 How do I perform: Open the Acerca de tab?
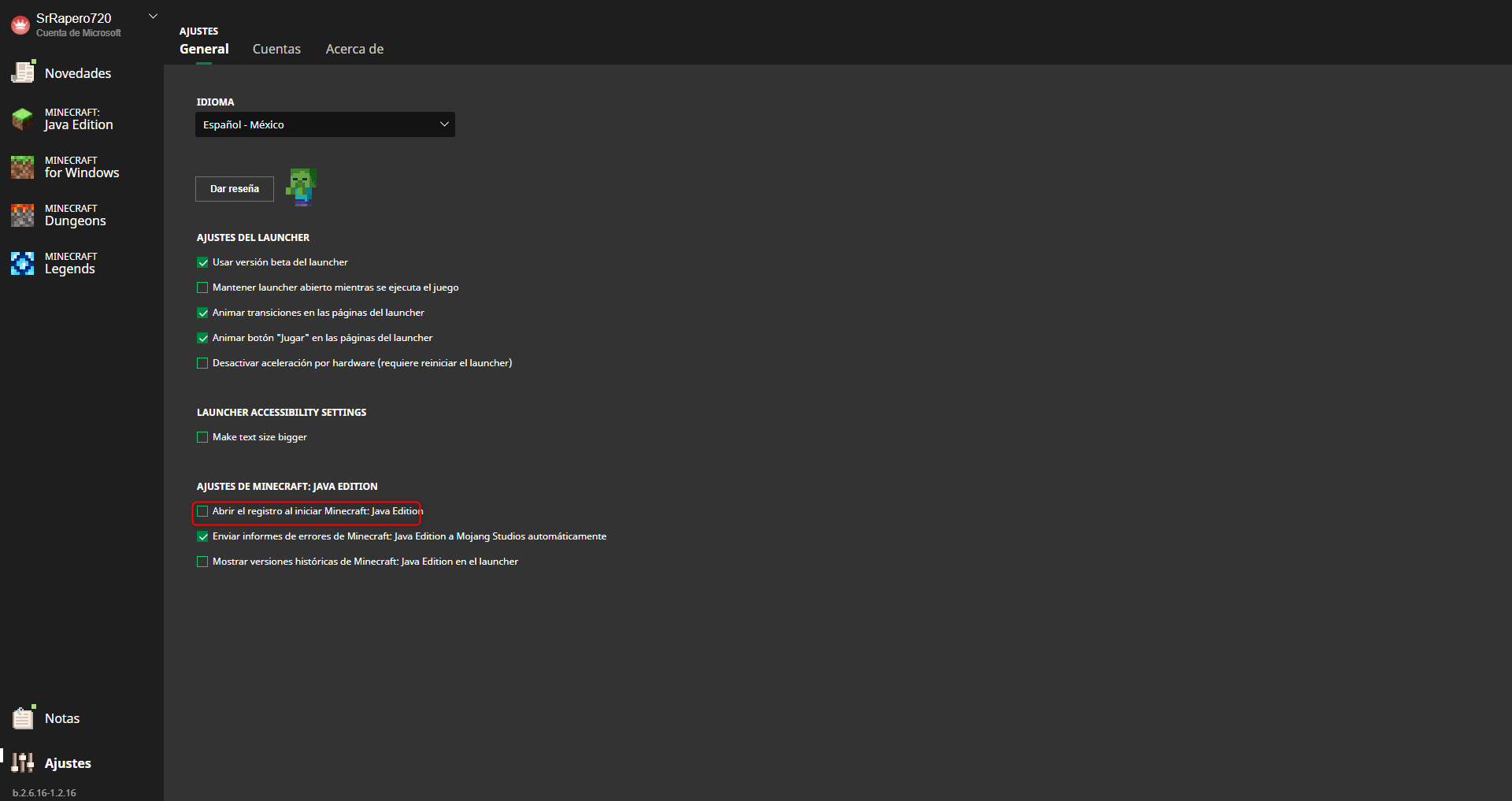coord(354,49)
